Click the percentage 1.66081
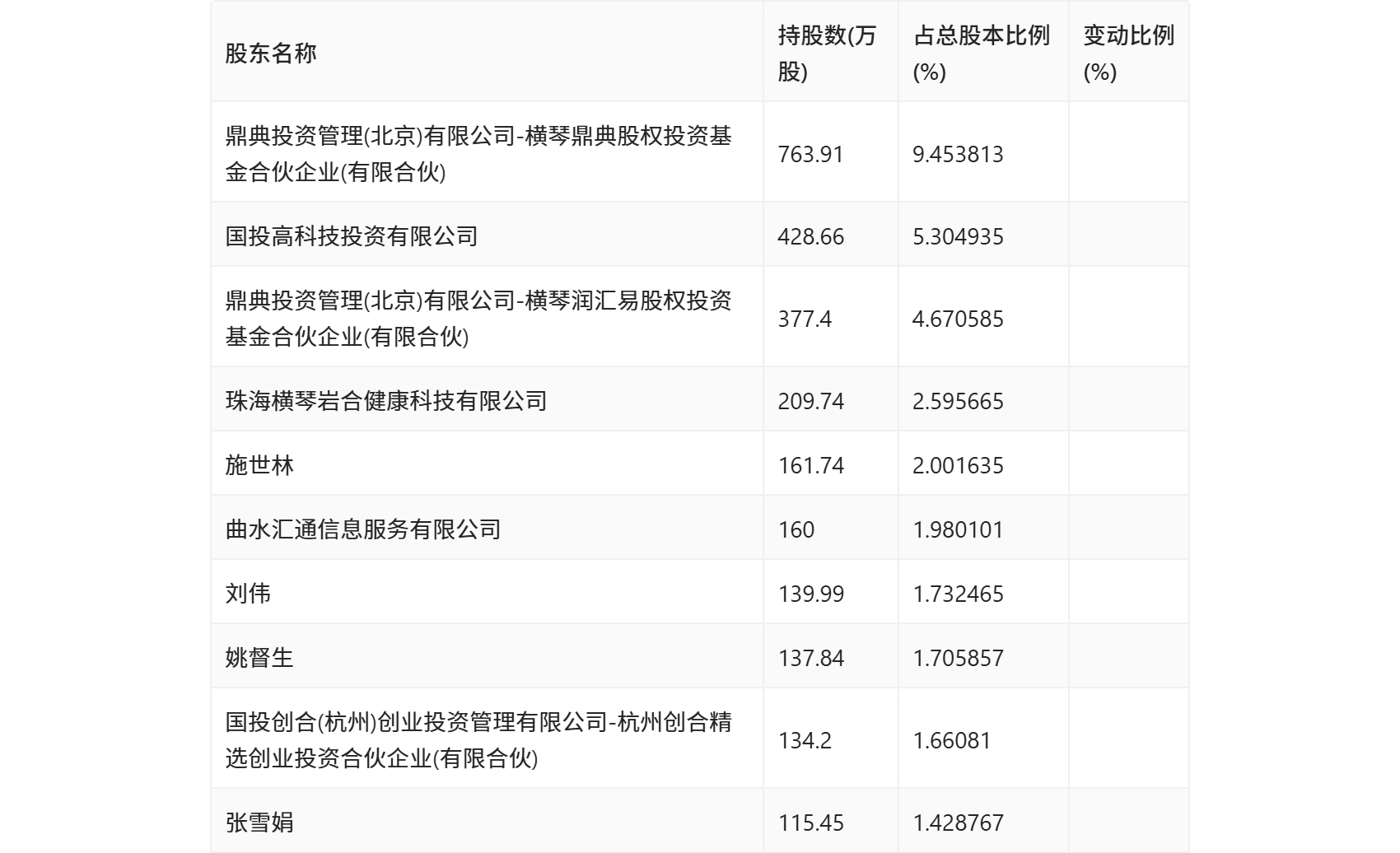The width and height of the screenshot is (1400, 853). pos(952,740)
